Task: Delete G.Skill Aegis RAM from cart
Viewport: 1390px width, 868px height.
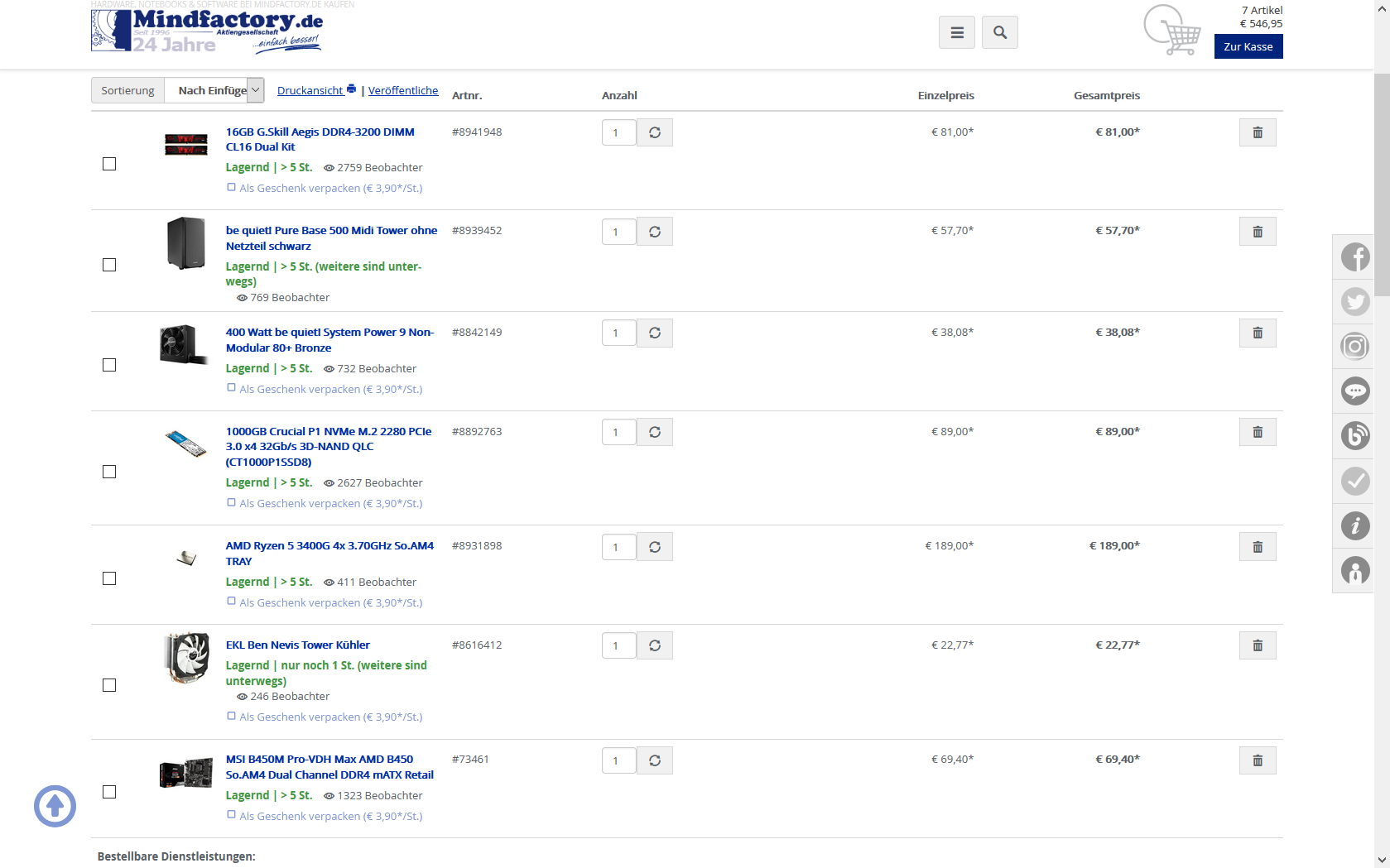Action: 1258,132
